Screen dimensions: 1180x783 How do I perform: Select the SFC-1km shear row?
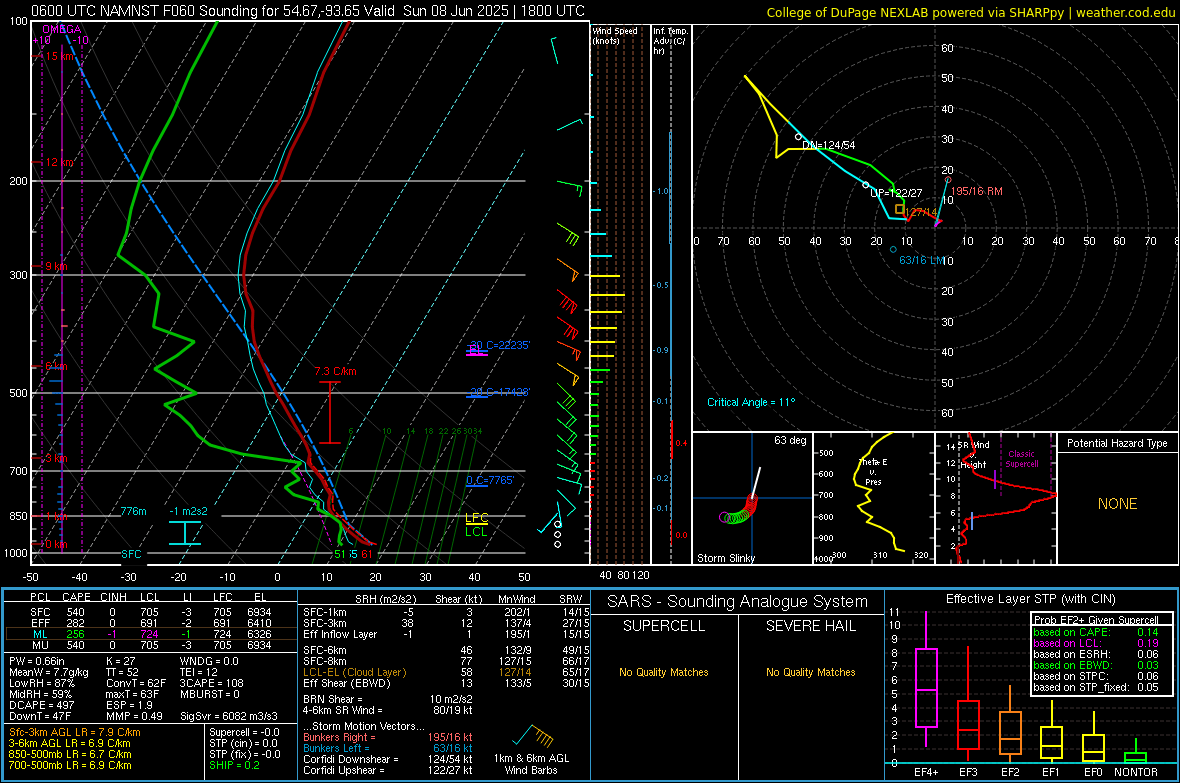pyautogui.click(x=446, y=612)
